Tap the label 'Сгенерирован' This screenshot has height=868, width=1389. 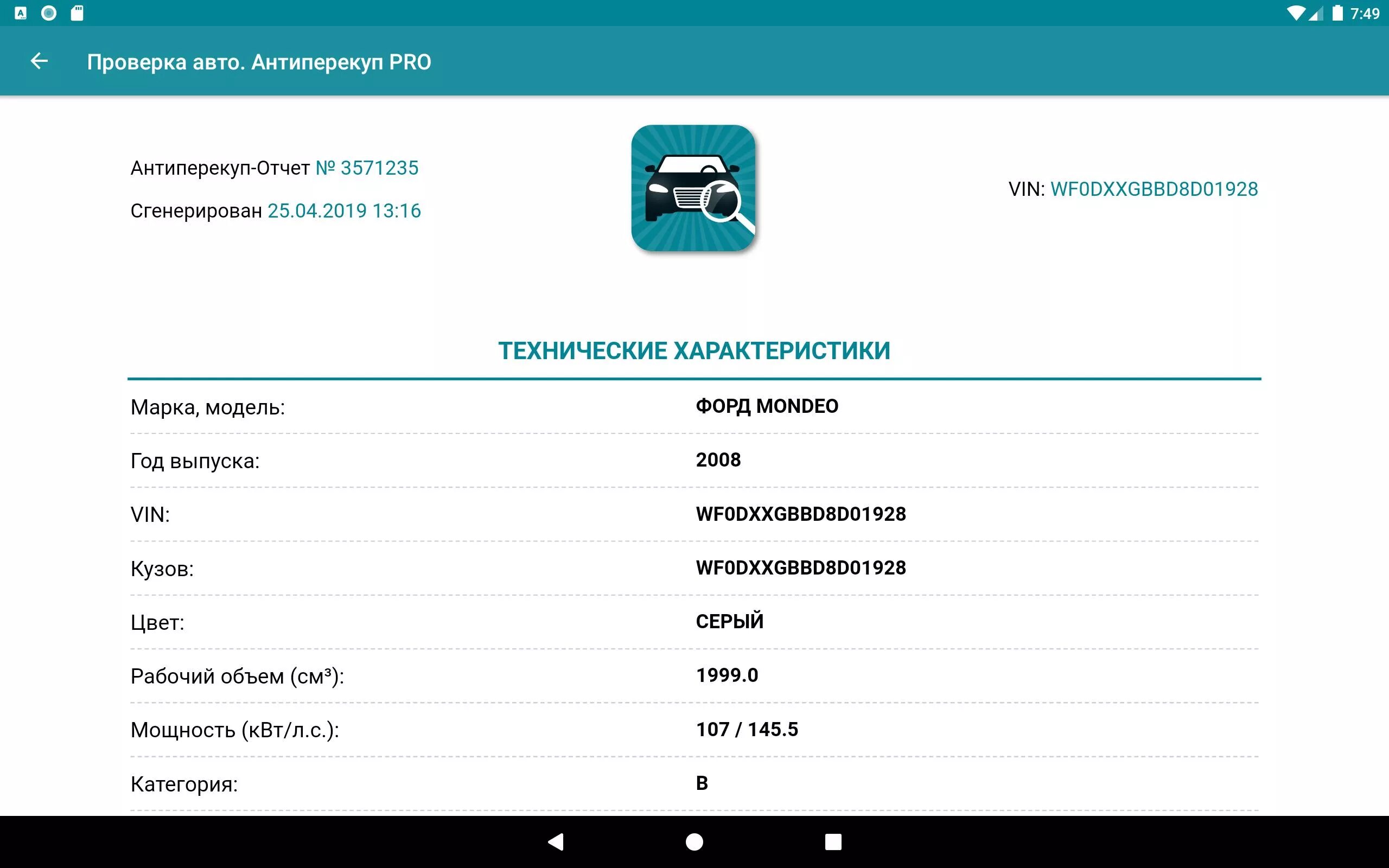(196, 211)
